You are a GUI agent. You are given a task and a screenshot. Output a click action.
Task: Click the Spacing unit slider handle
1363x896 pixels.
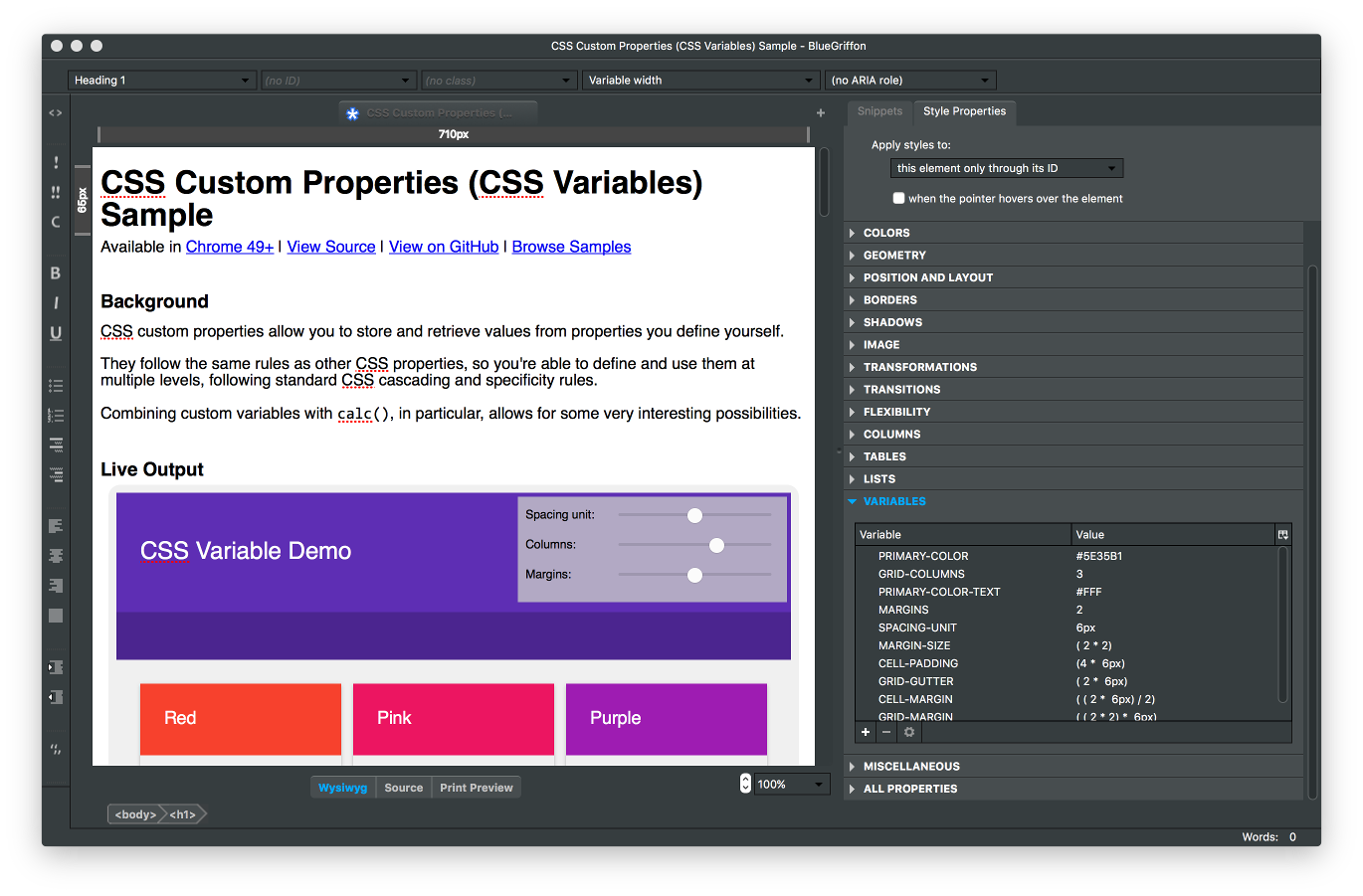click(694, 515)
